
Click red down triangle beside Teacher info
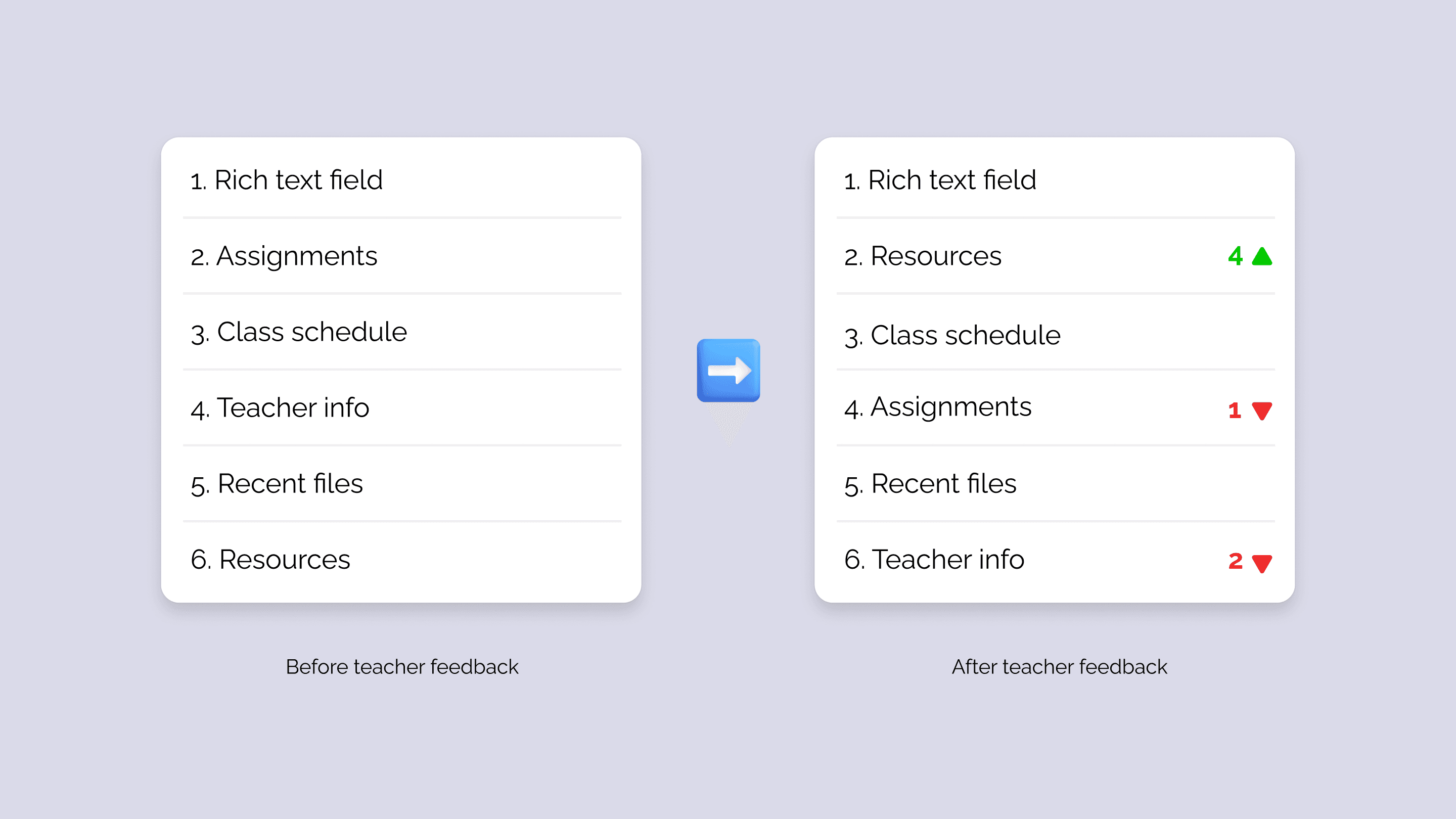tap(1261, 563)
